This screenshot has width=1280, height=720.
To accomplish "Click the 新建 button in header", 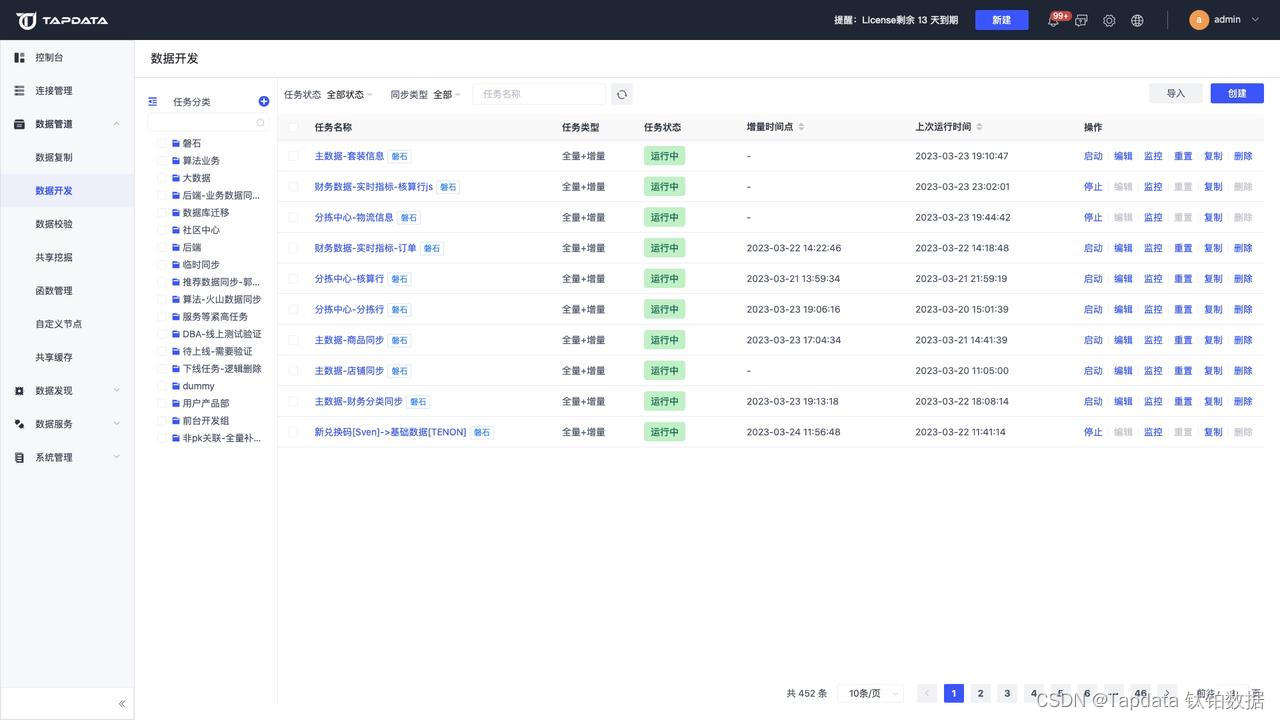I will [x=1001, y=20].
